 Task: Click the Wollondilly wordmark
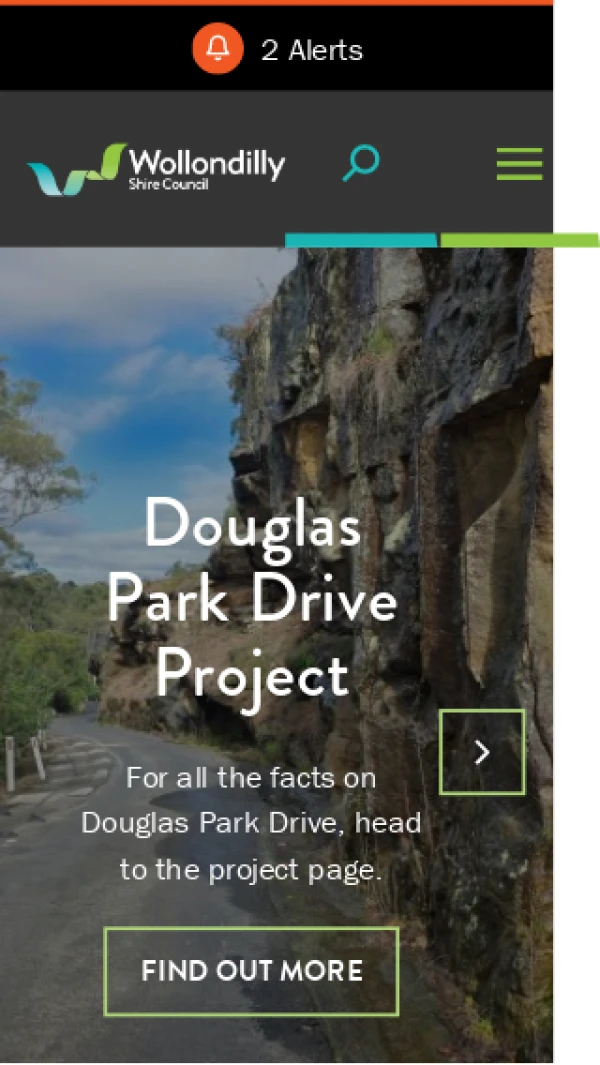207,164
